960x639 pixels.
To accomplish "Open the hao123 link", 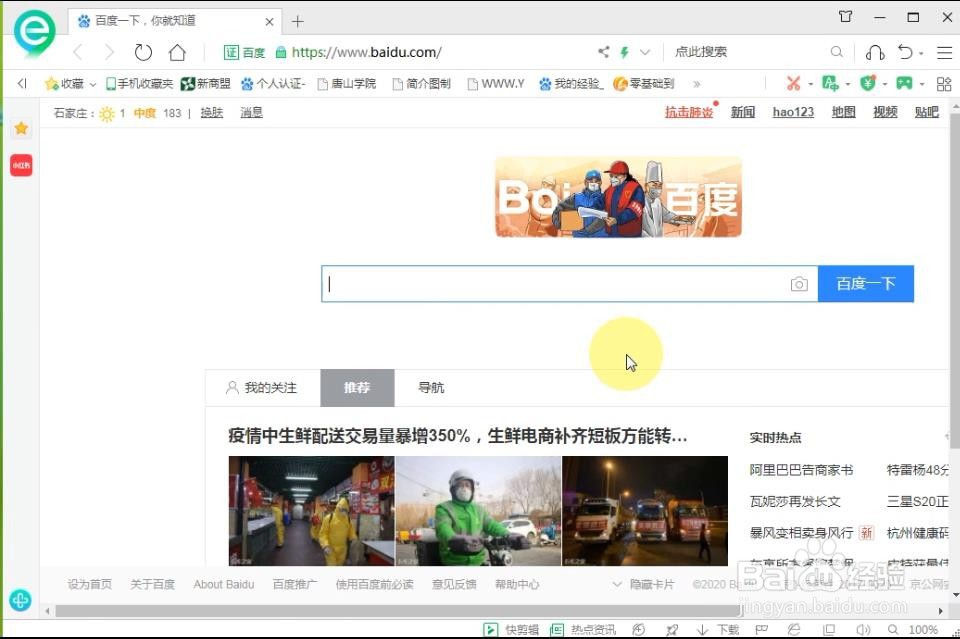I will pos(793,112).
